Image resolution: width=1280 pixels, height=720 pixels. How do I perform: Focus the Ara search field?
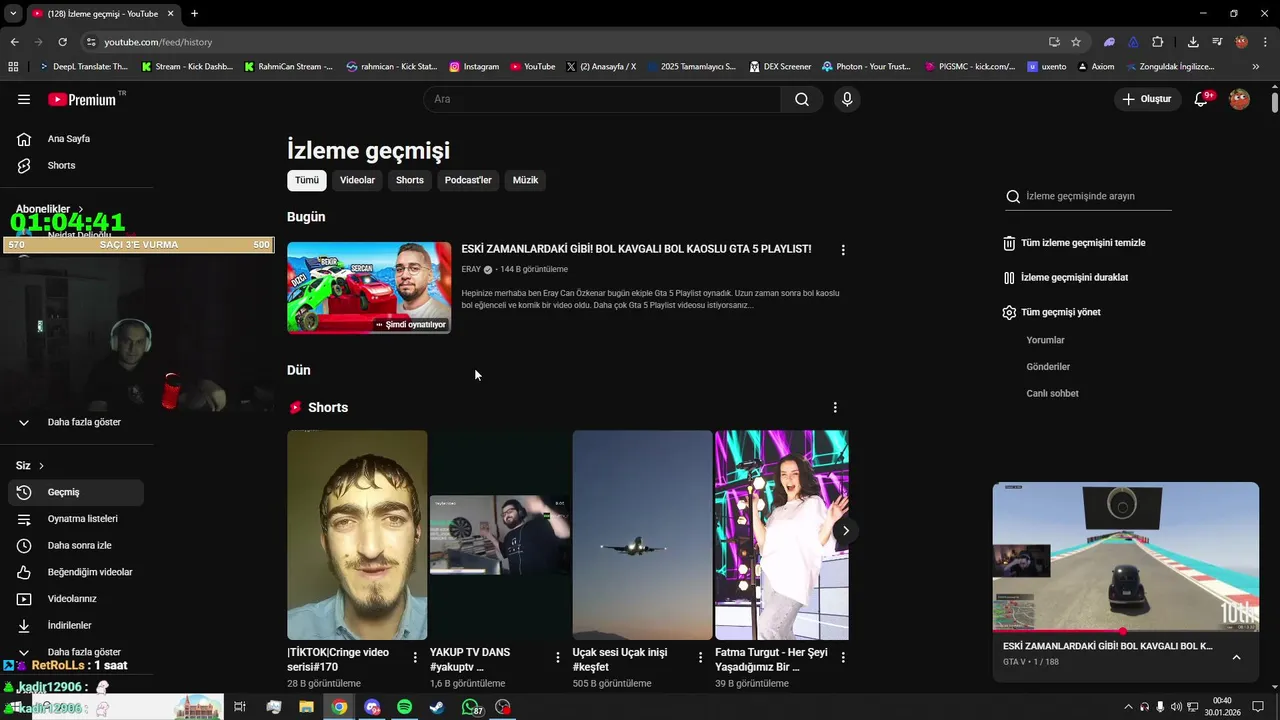[x=602, y=99]
